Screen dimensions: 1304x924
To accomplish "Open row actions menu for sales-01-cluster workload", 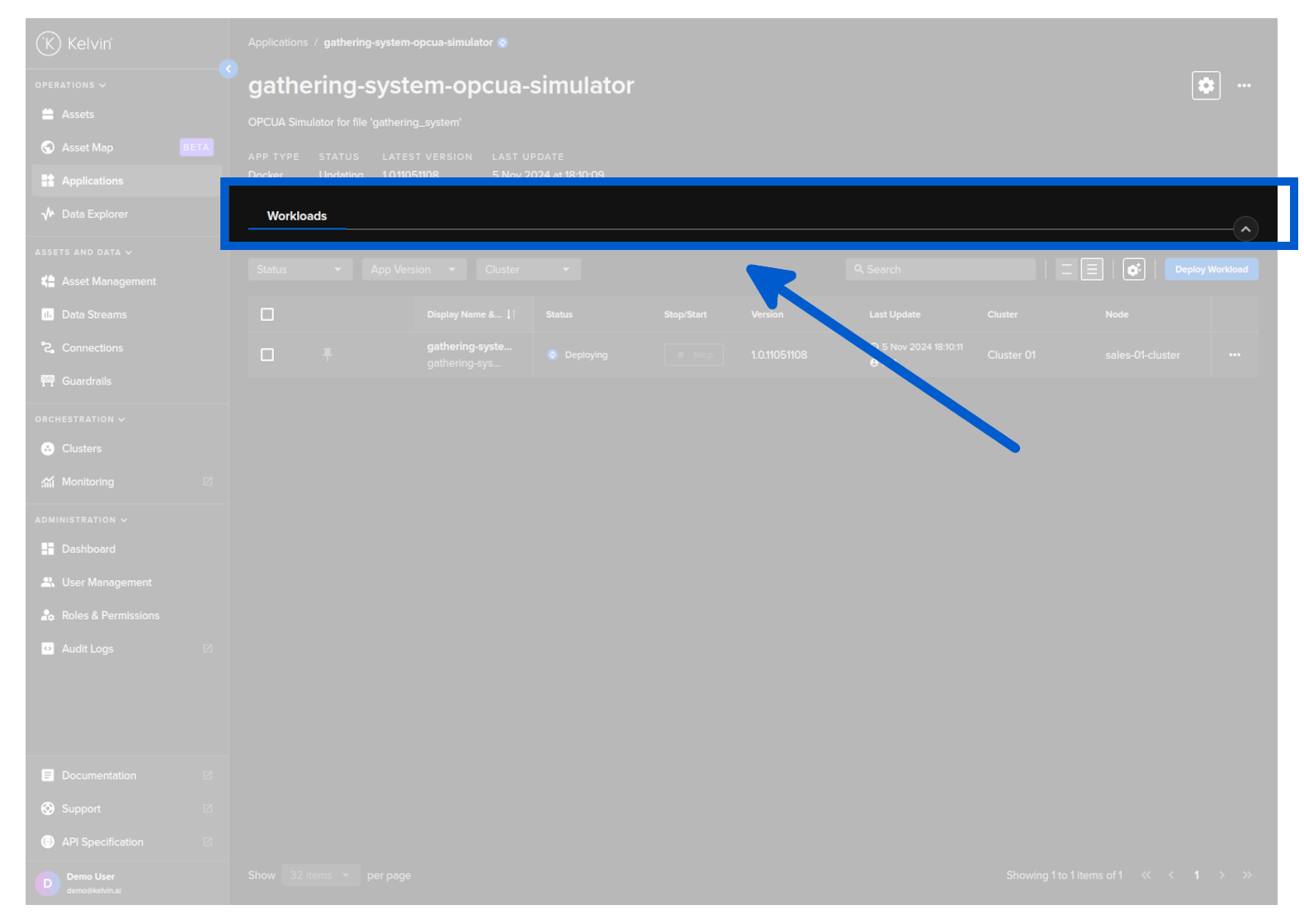I will click(1234, 355).
